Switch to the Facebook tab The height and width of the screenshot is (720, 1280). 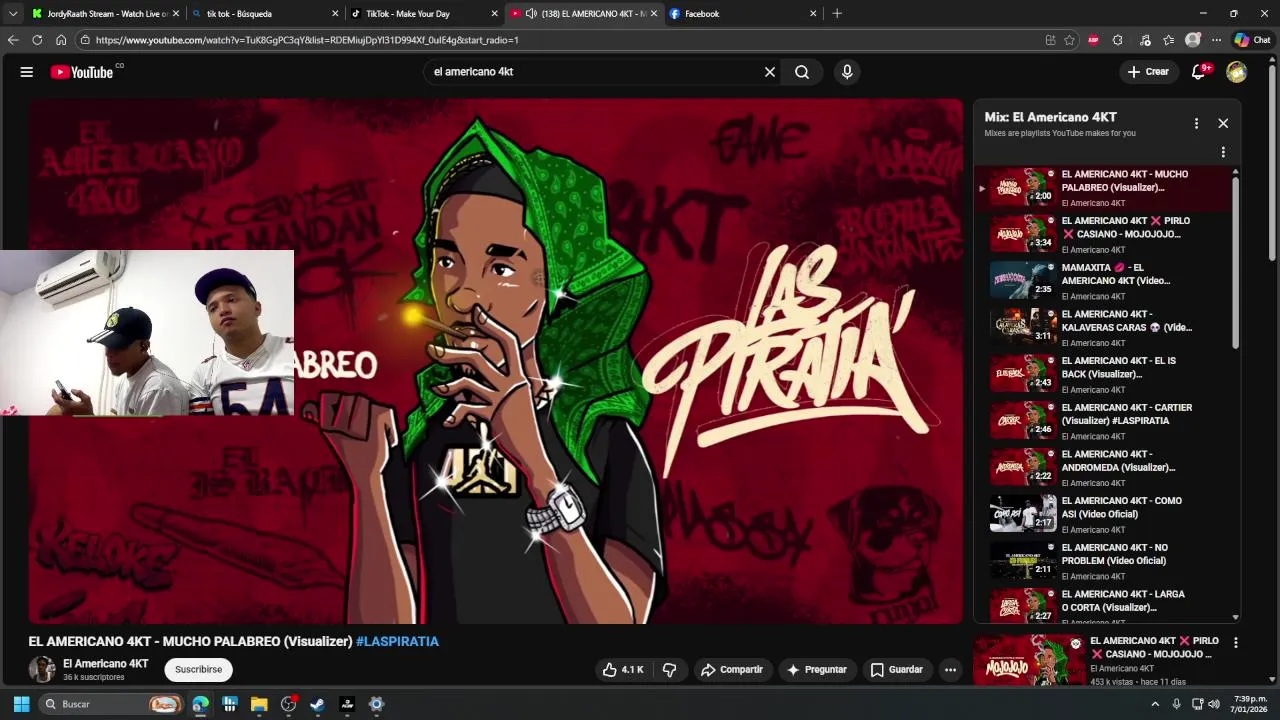point(743,14)
